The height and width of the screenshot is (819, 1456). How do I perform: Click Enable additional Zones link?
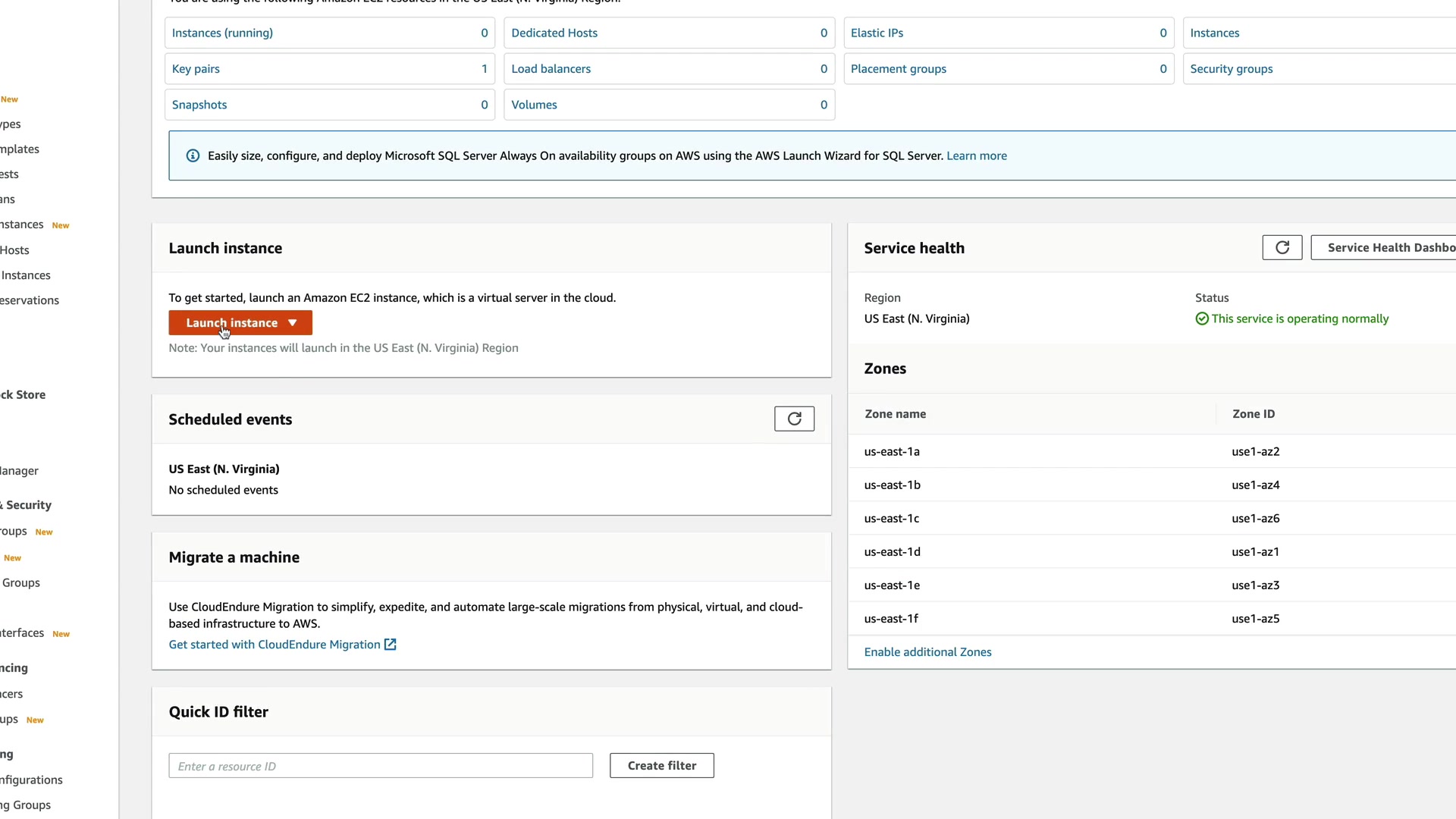tap(927, 652)
